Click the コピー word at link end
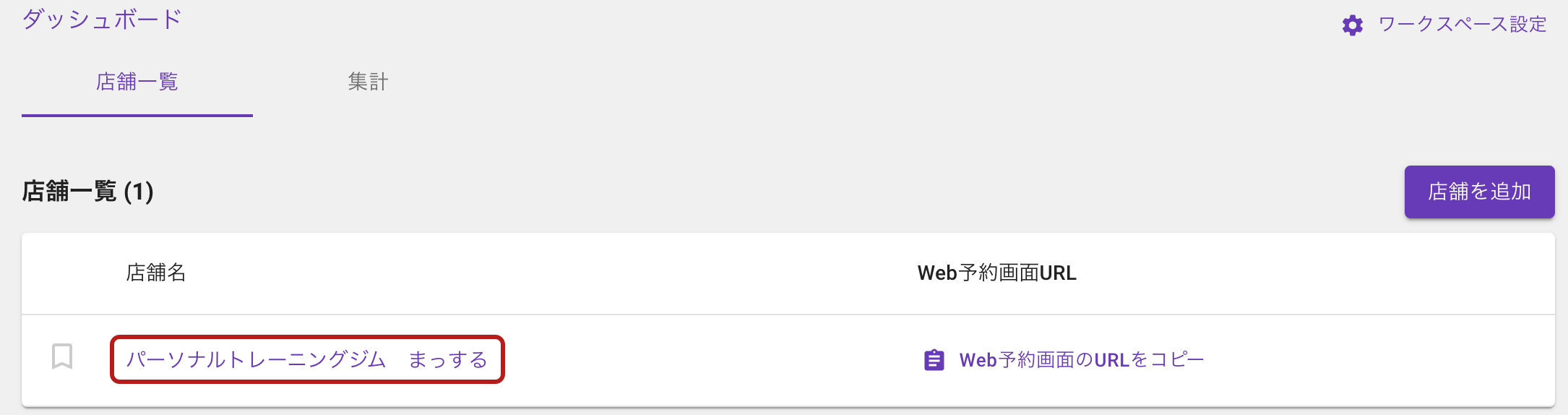The height and width of the screenshot is (415, 1568). [1178, 360]
